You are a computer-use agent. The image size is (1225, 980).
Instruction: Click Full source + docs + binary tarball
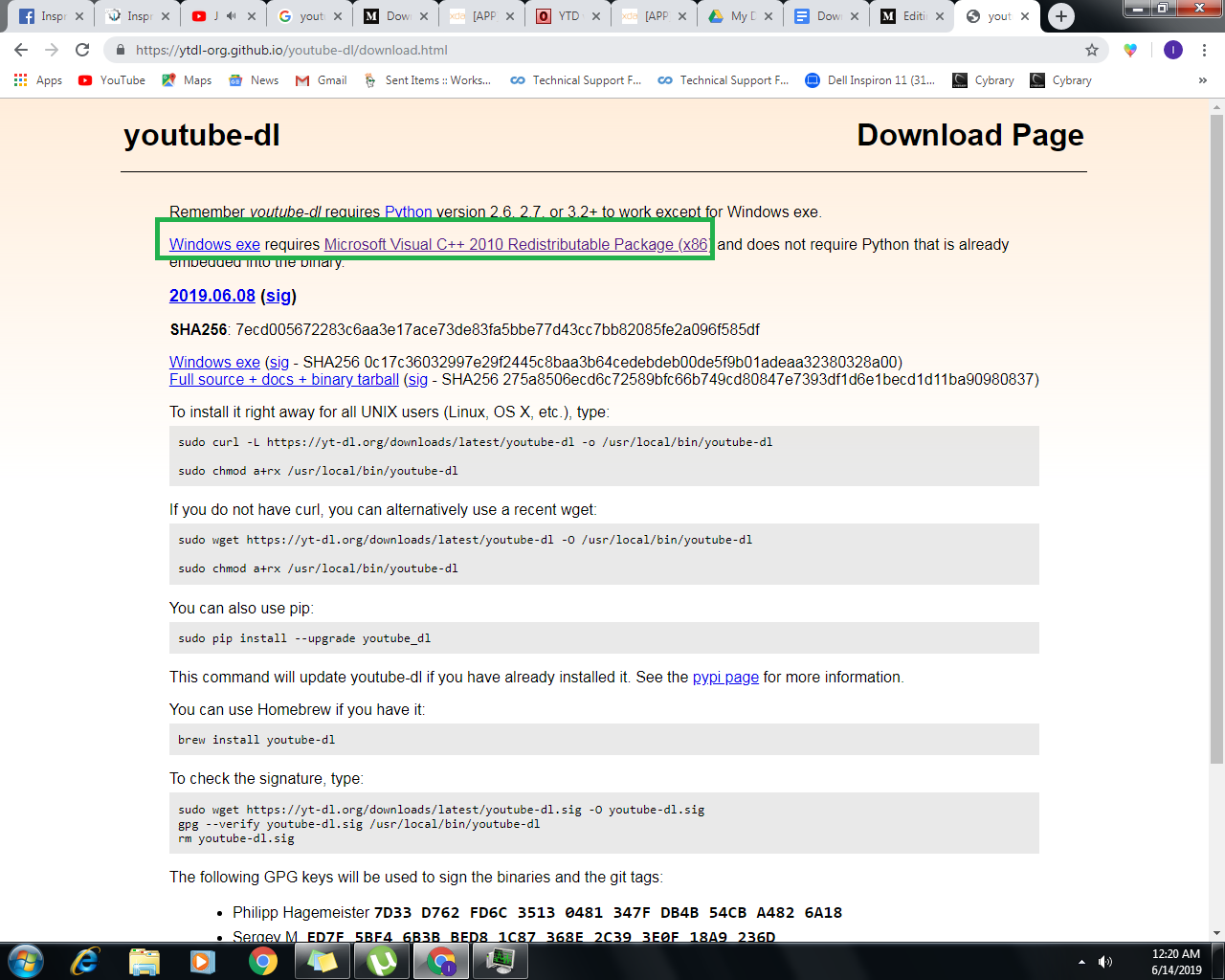click(284, 379)
